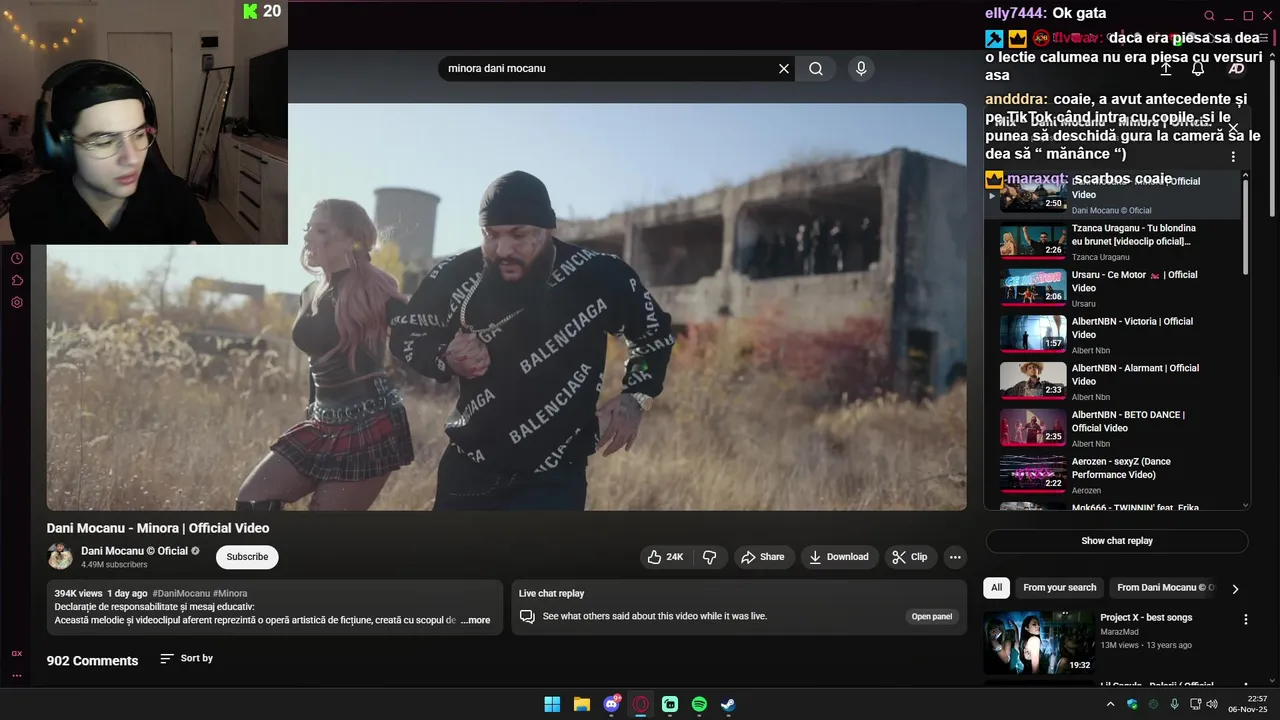
Task: Click the 902 Comments heading
Action: coord(92,661)
